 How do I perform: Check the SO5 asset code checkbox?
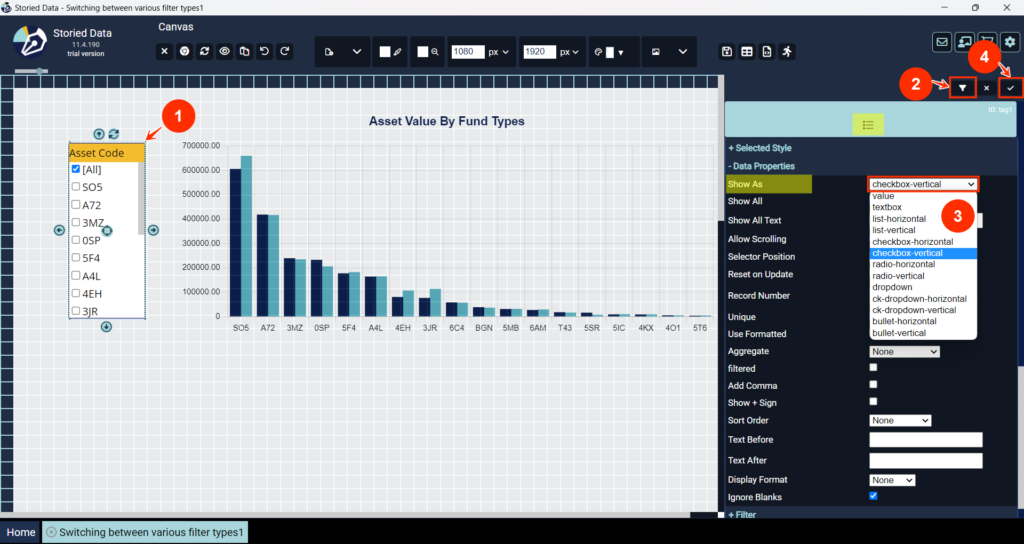76,187
